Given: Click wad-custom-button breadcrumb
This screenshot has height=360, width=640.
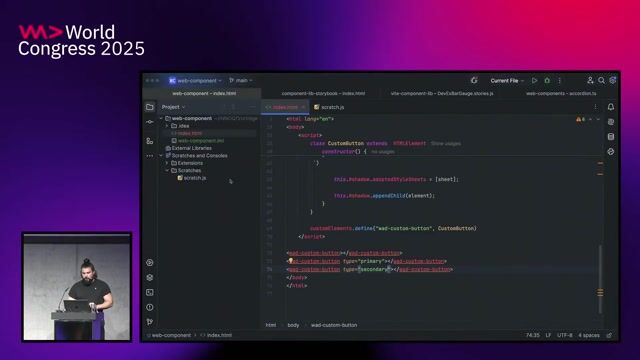Looking at the screenshot, I should (x=334, y=325).
